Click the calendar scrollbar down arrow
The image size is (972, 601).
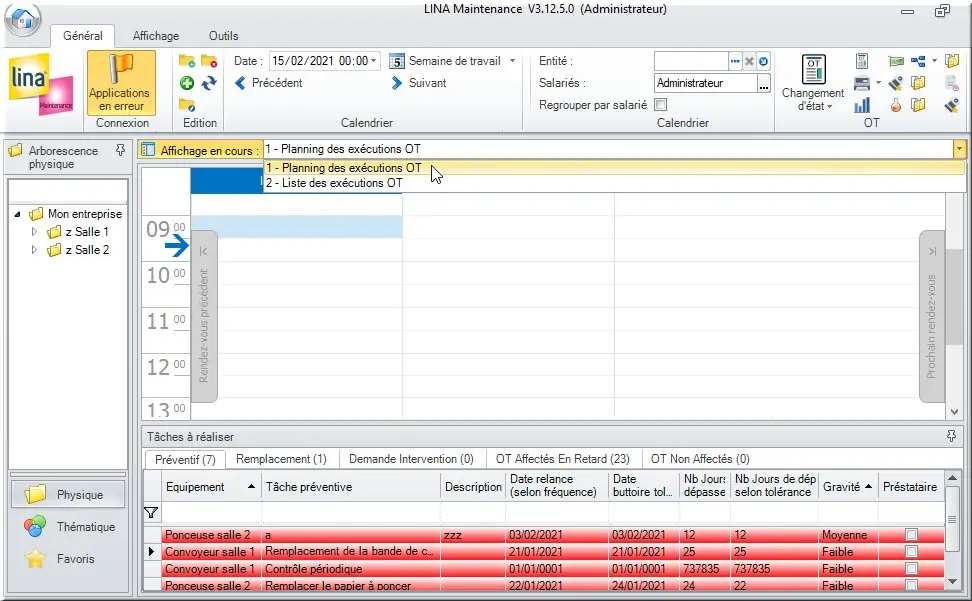coord(955,411)
